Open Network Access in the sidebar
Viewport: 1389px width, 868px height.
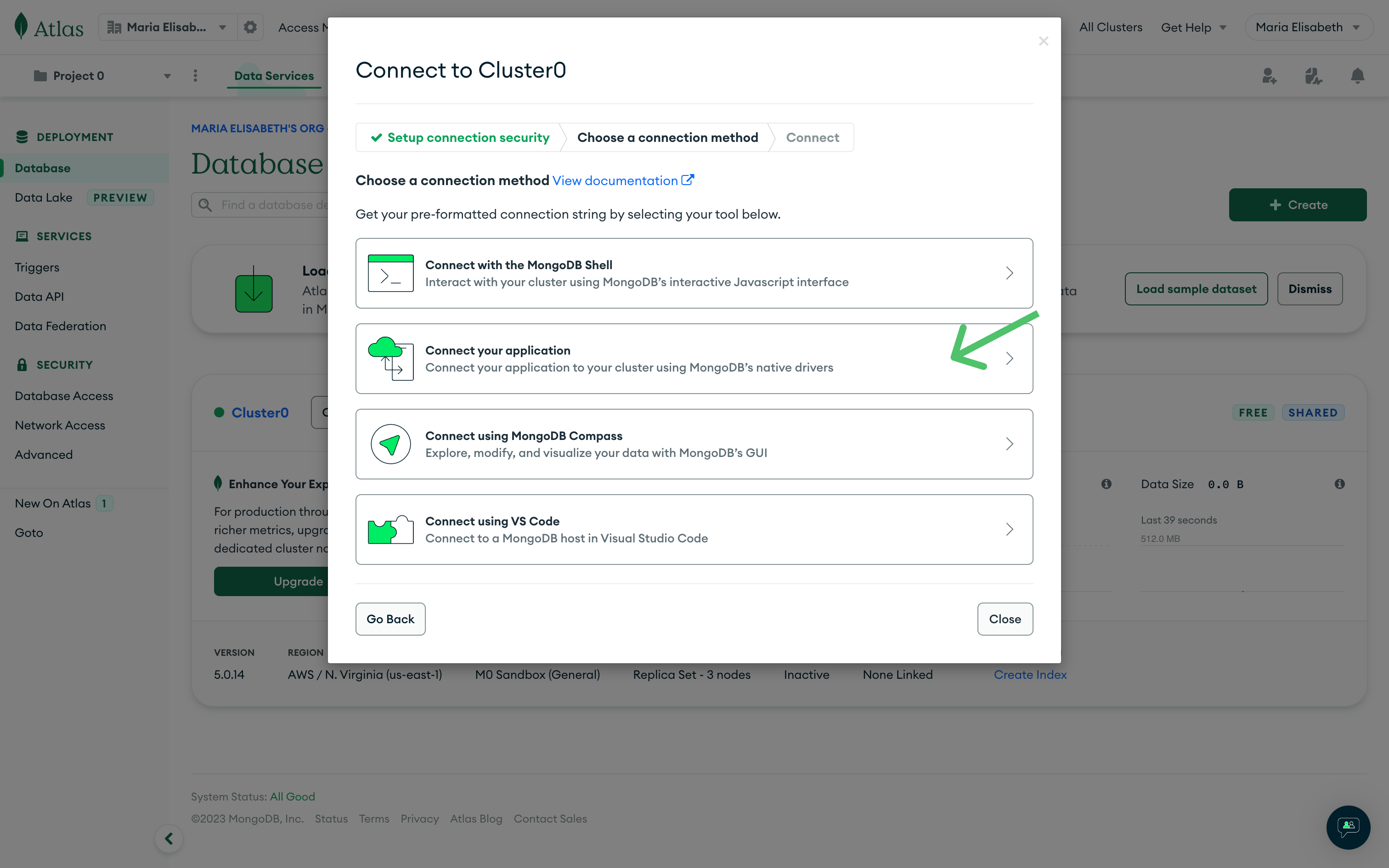click(60, 425)
